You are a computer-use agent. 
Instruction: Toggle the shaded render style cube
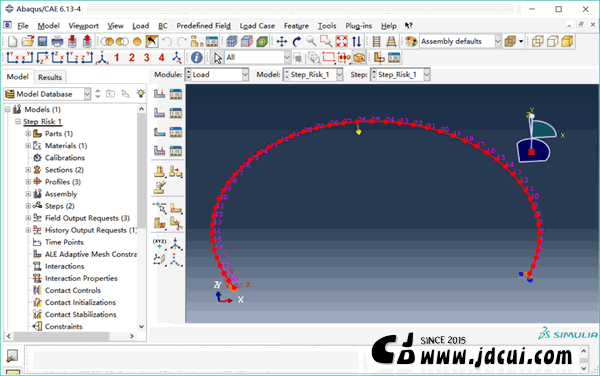[x=567, y=41]
